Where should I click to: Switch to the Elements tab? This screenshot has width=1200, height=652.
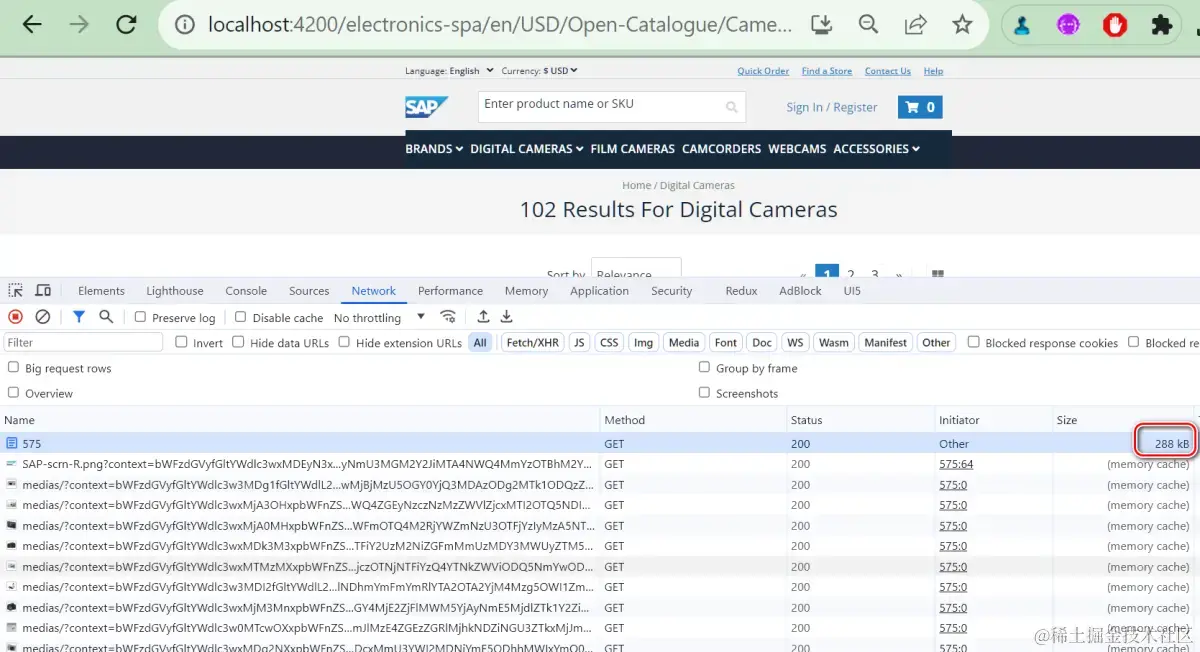coord(101,291)
